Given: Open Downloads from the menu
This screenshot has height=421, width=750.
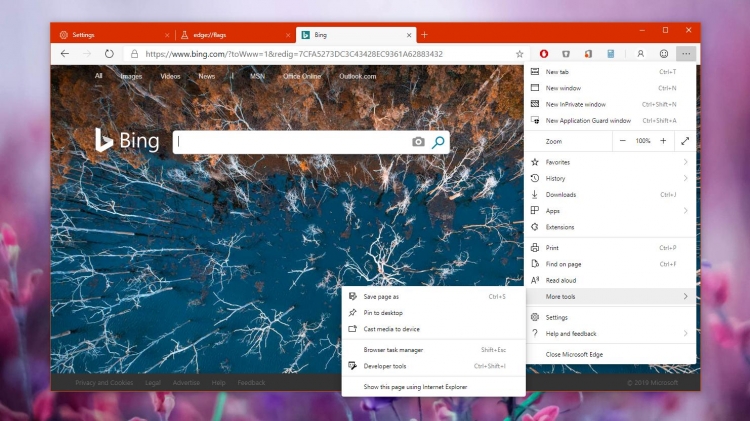Looking at the screenshot, I should point(610,195).
